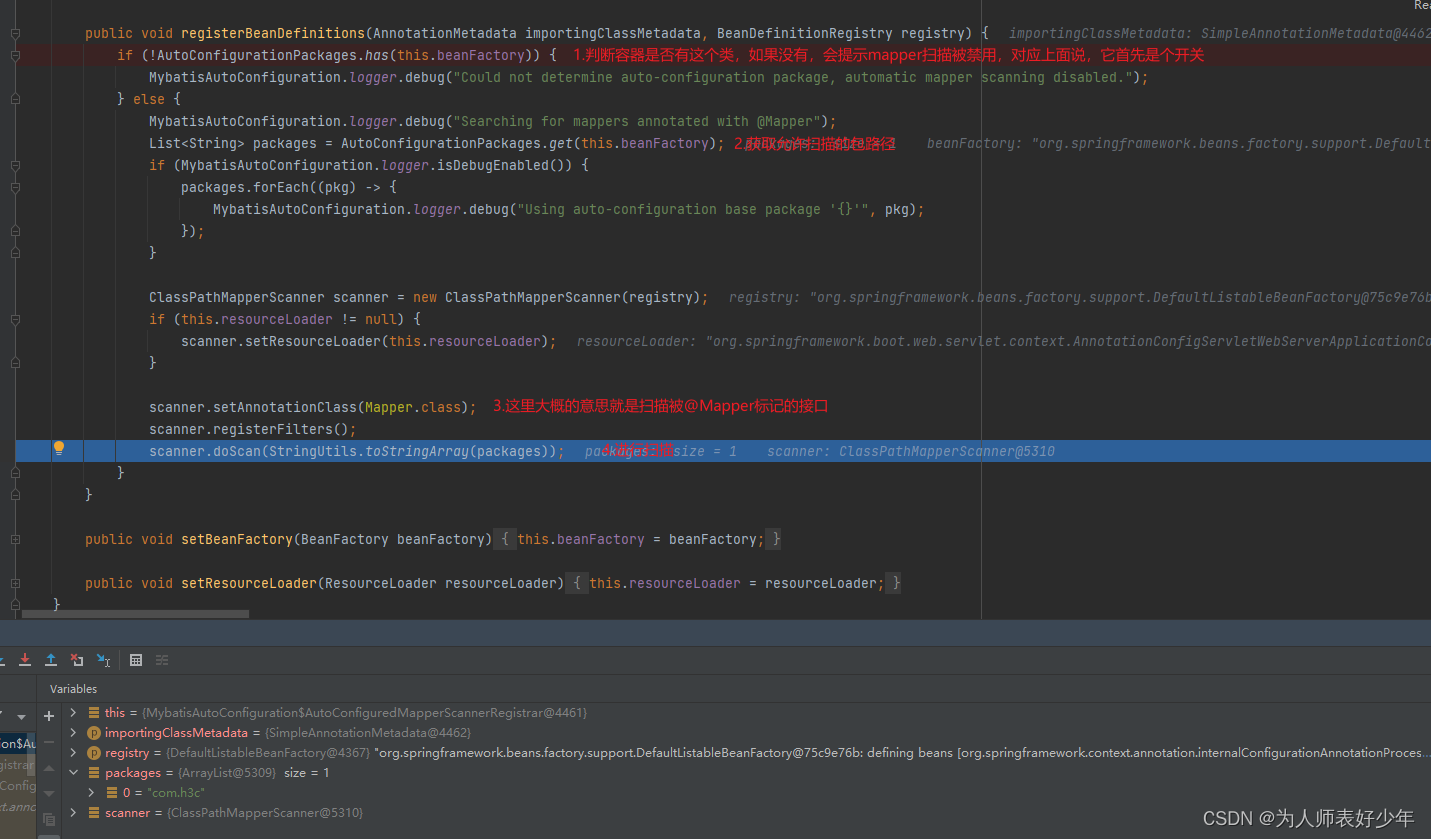Click the intention lightbulb on the doScan line
The height and width of the screenshot is (839, 1431).
pos(59,448)
